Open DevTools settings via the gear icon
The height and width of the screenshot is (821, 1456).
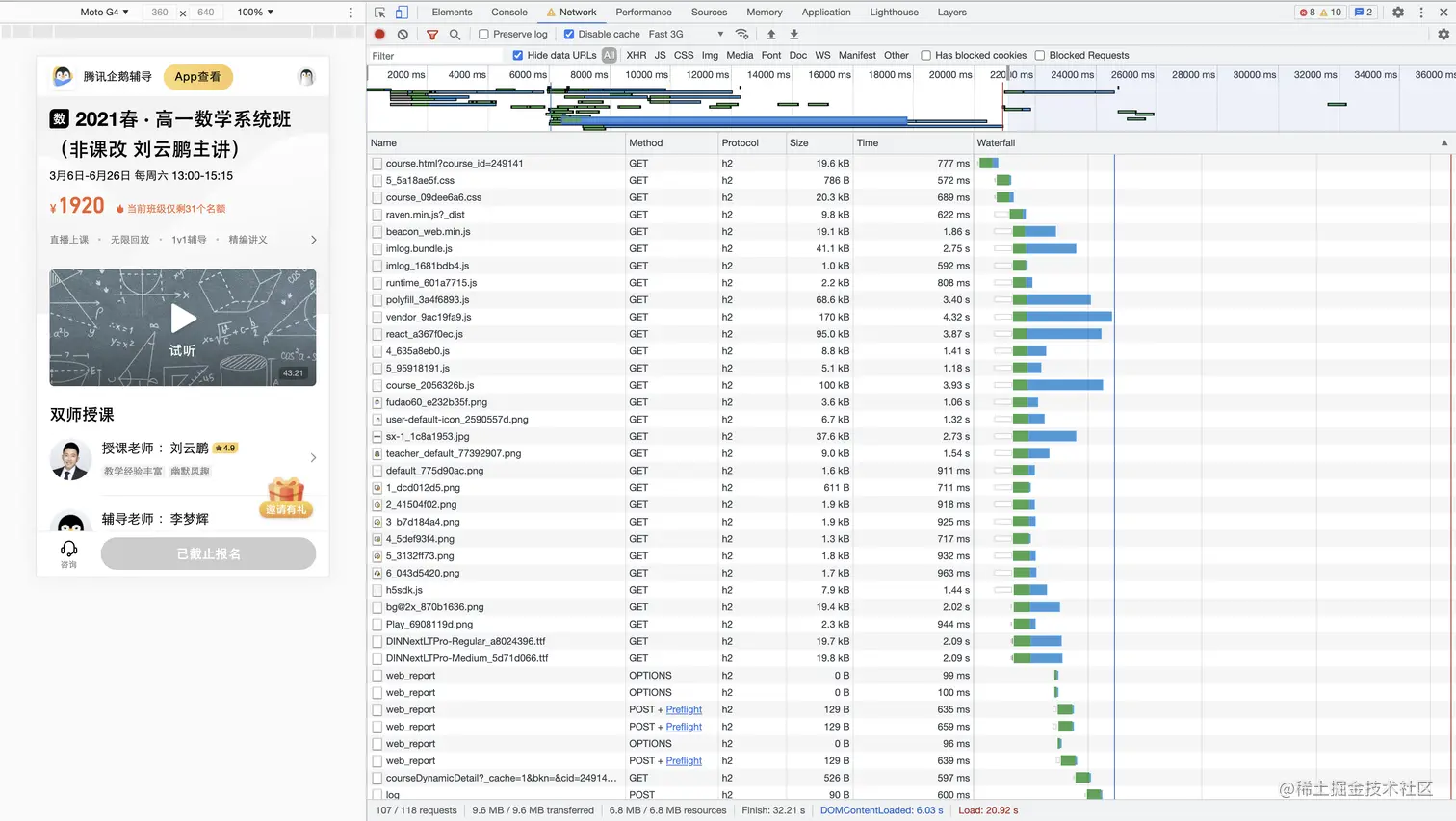(1398, 13)
